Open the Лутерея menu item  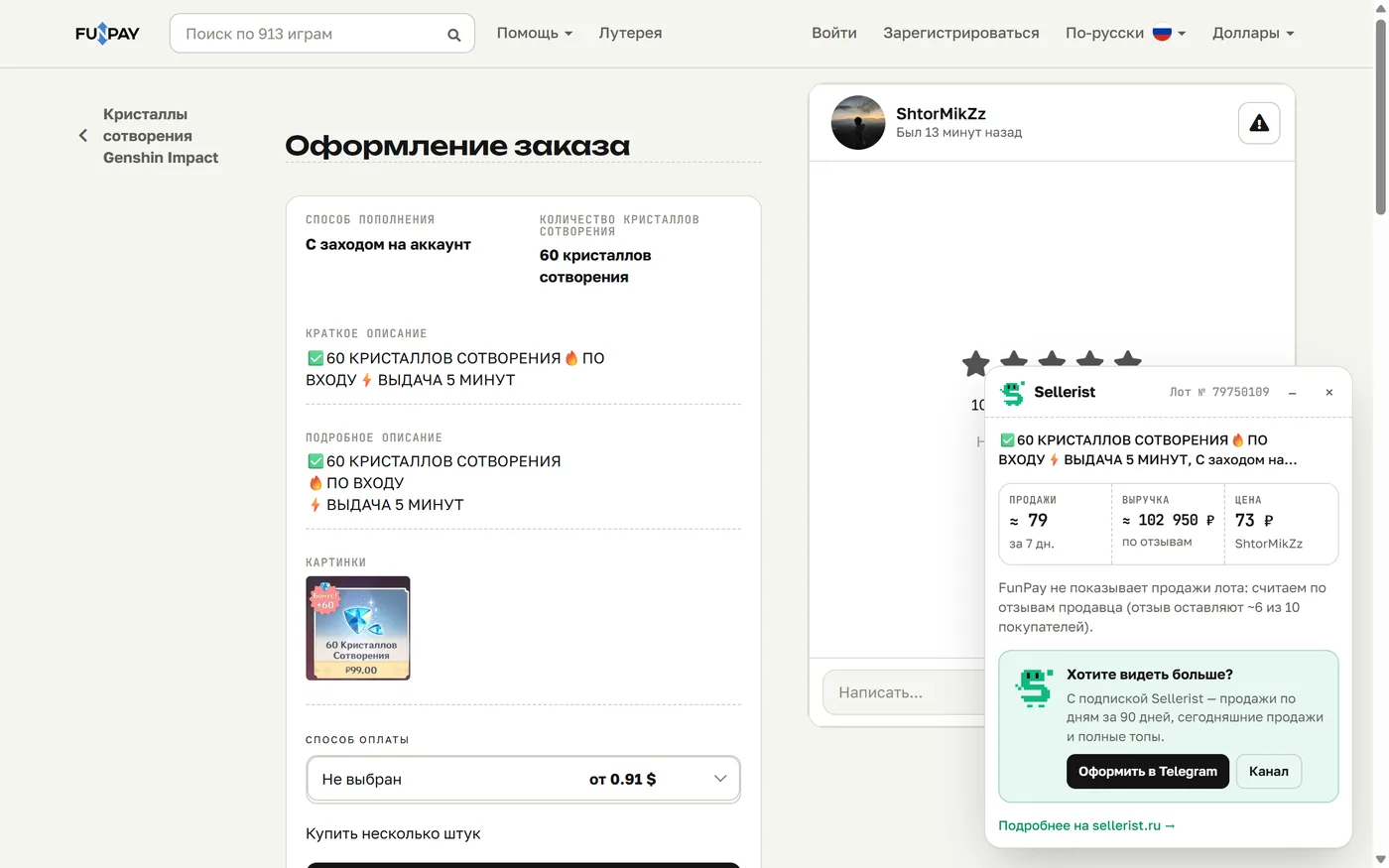tap(630, 33)
